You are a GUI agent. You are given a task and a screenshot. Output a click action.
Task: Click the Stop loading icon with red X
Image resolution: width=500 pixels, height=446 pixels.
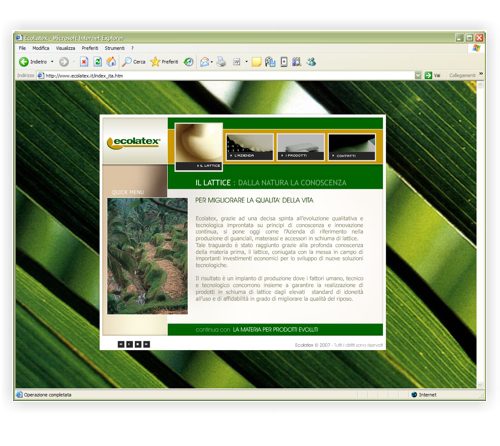coord(84,62)
